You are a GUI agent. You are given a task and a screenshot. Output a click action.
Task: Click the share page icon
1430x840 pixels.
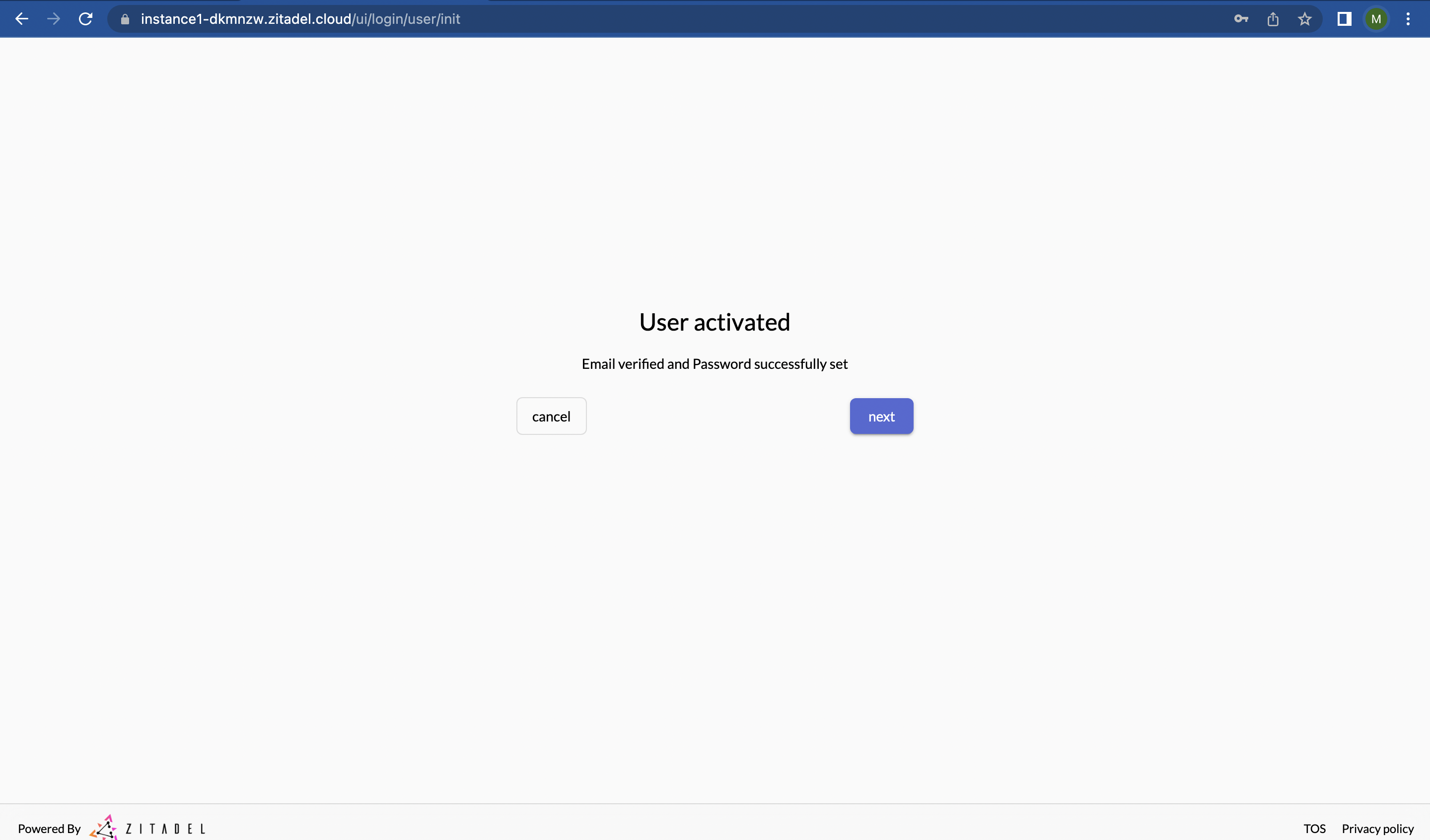[1273, 19]
